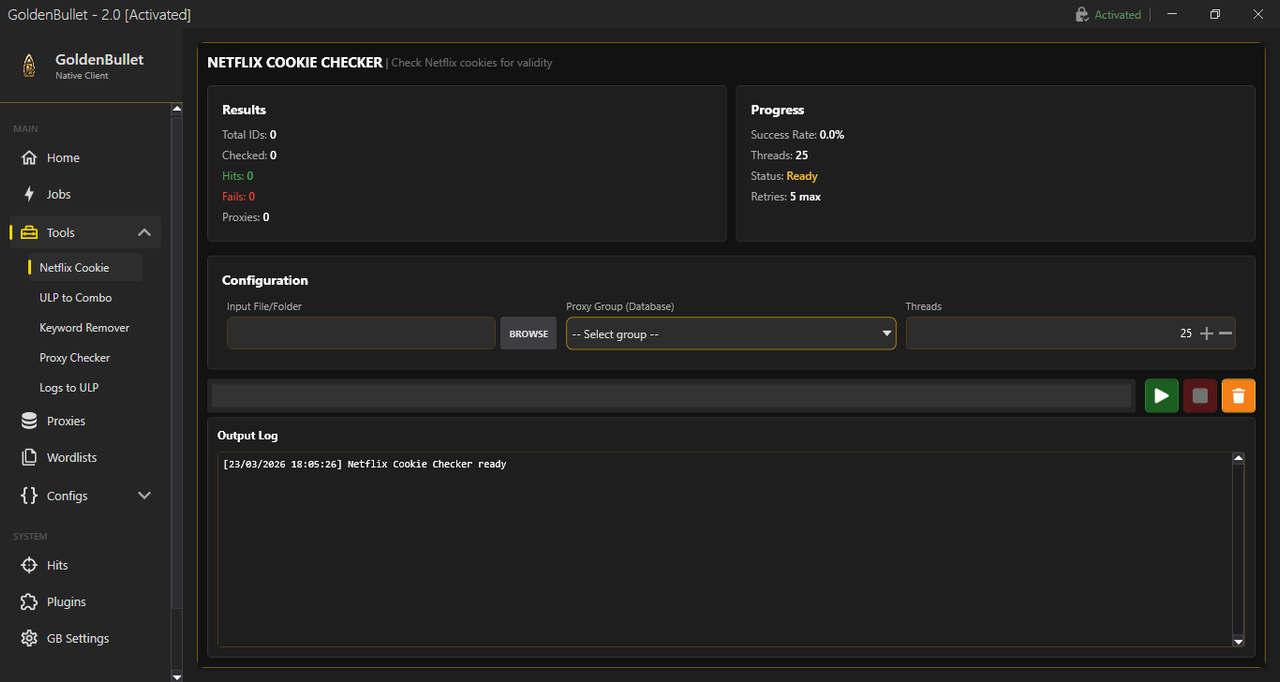Start the checker with green play button
Viewport: 1280px width, 682px height.
[x=1162, y=396]
